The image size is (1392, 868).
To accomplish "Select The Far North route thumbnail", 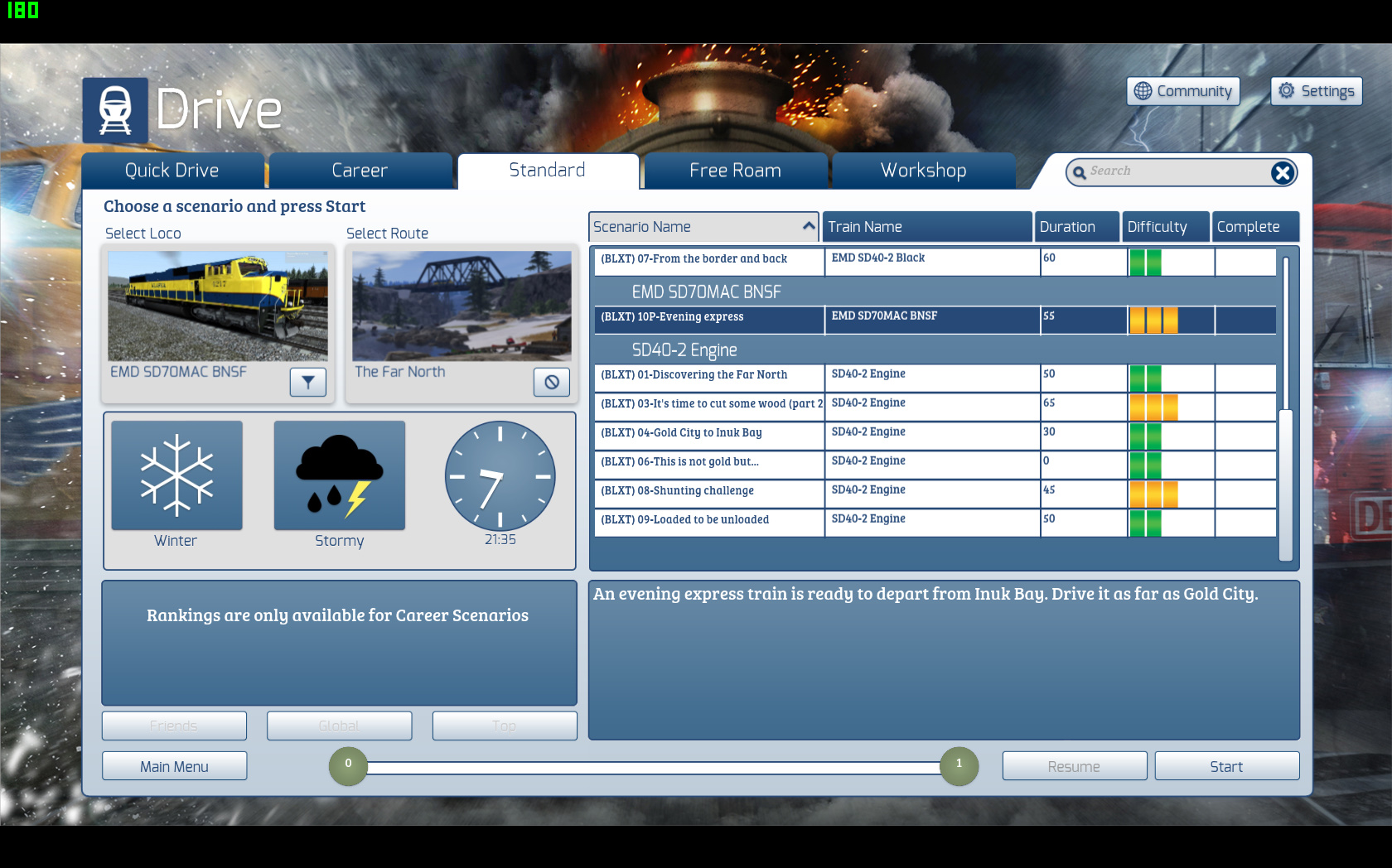I will point(462,306).
